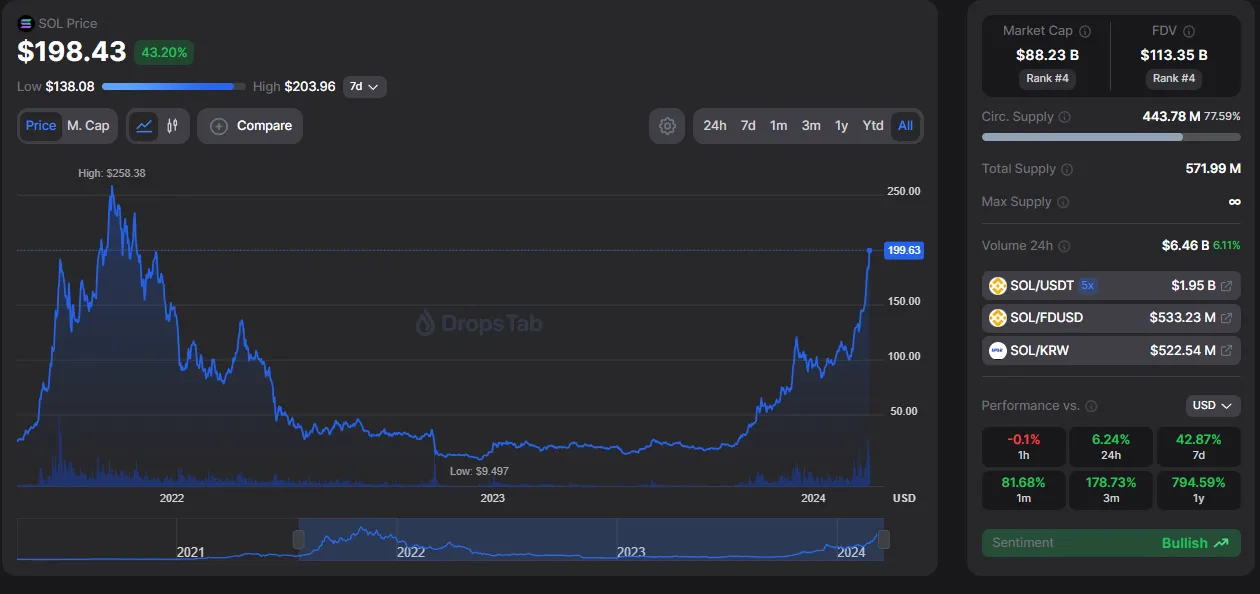Show FDV info tooltip icon

tap(1189, 31)
